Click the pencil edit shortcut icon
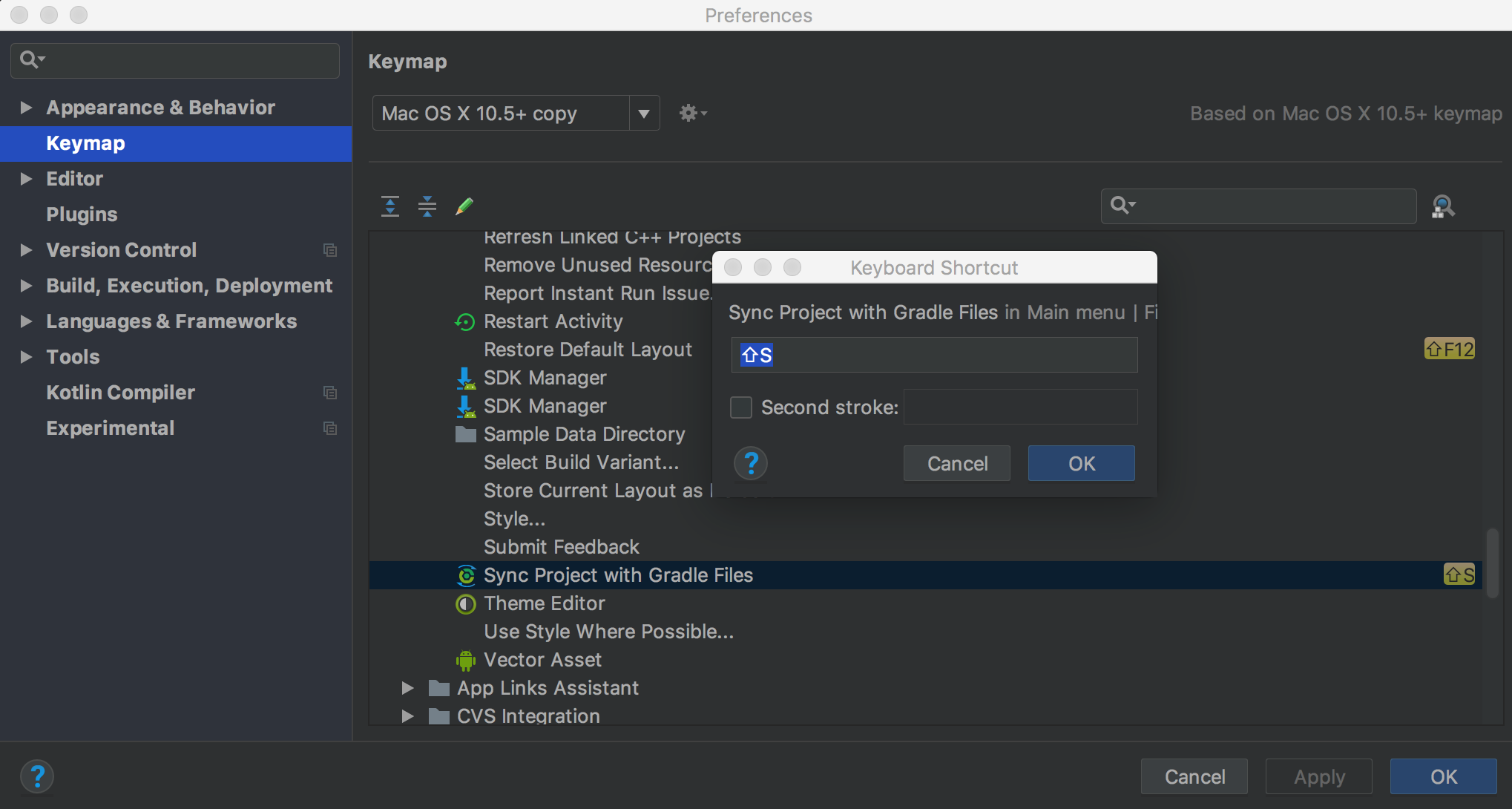The width and height of the screenshot is (1512, 809). pos(464,206)
